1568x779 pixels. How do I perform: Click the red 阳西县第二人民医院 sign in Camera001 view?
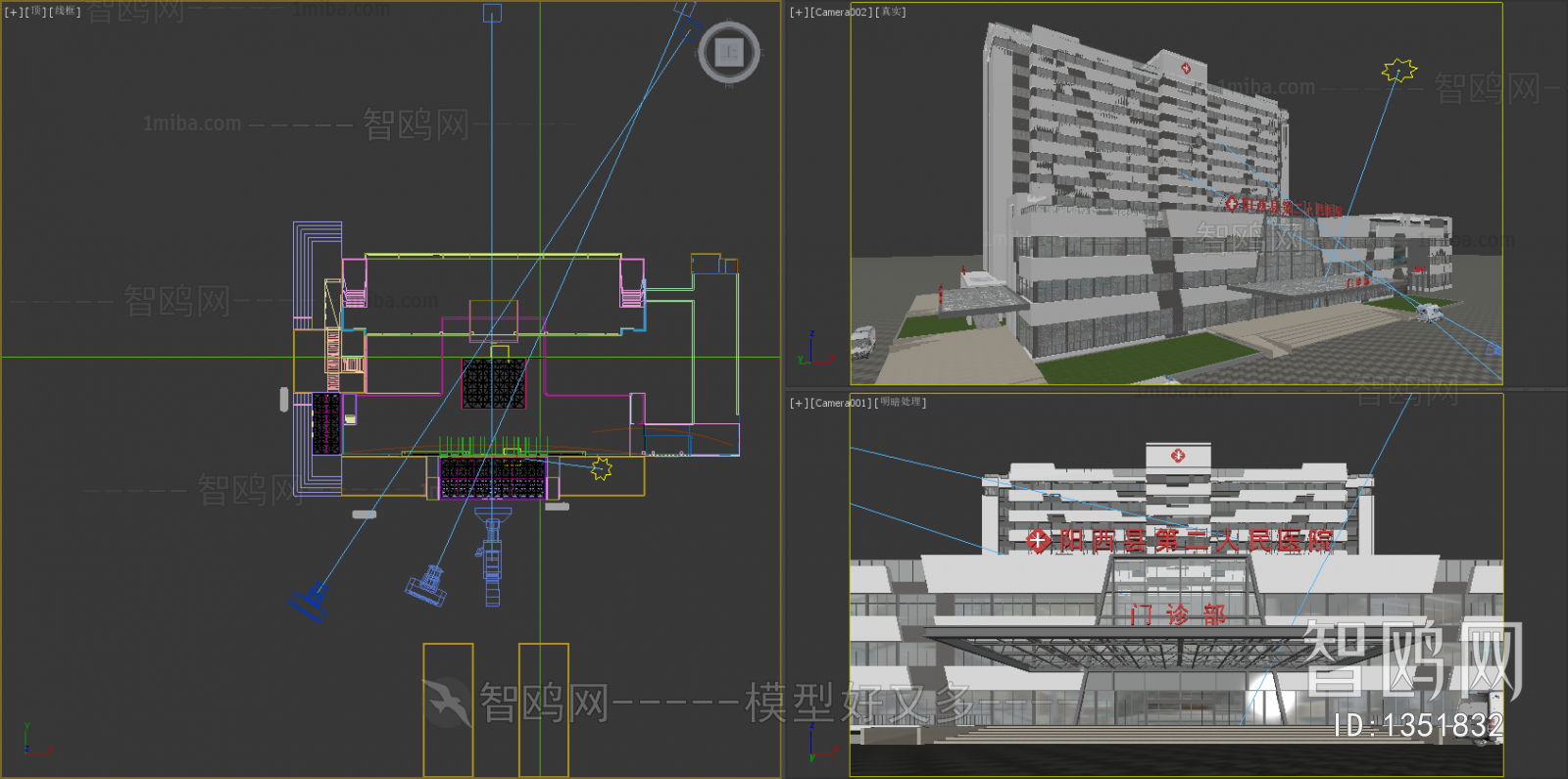(x=1181, y=540)
